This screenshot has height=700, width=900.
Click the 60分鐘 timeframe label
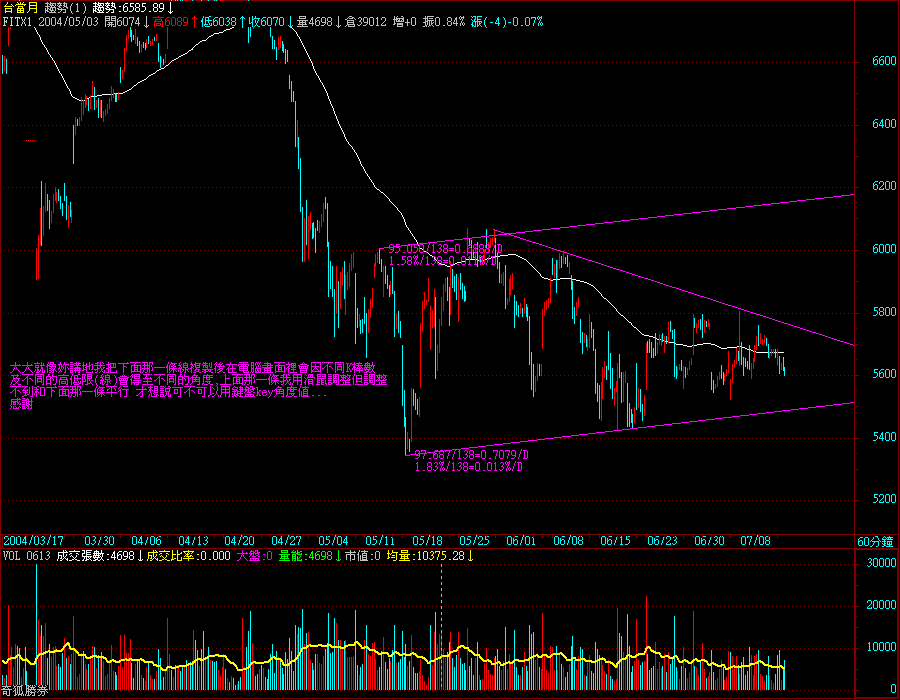[876, 541]
